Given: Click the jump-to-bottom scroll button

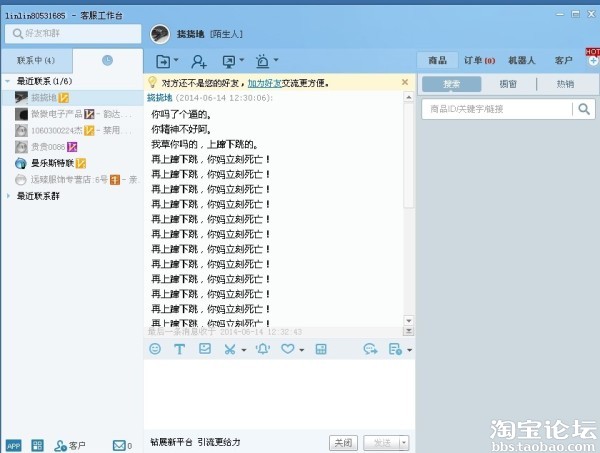Looking at the screenshot, I should tap(409, 331).
